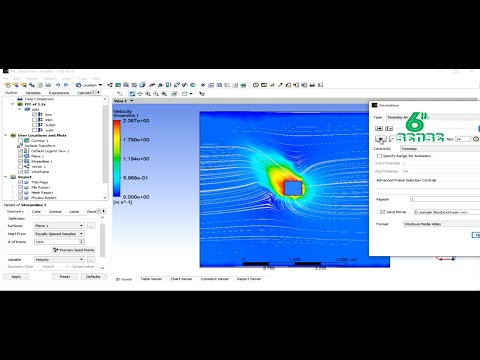Toggle visibility checkbox for inlet boundary
This screenshot has height=360, width=480.
click(35, 120)
